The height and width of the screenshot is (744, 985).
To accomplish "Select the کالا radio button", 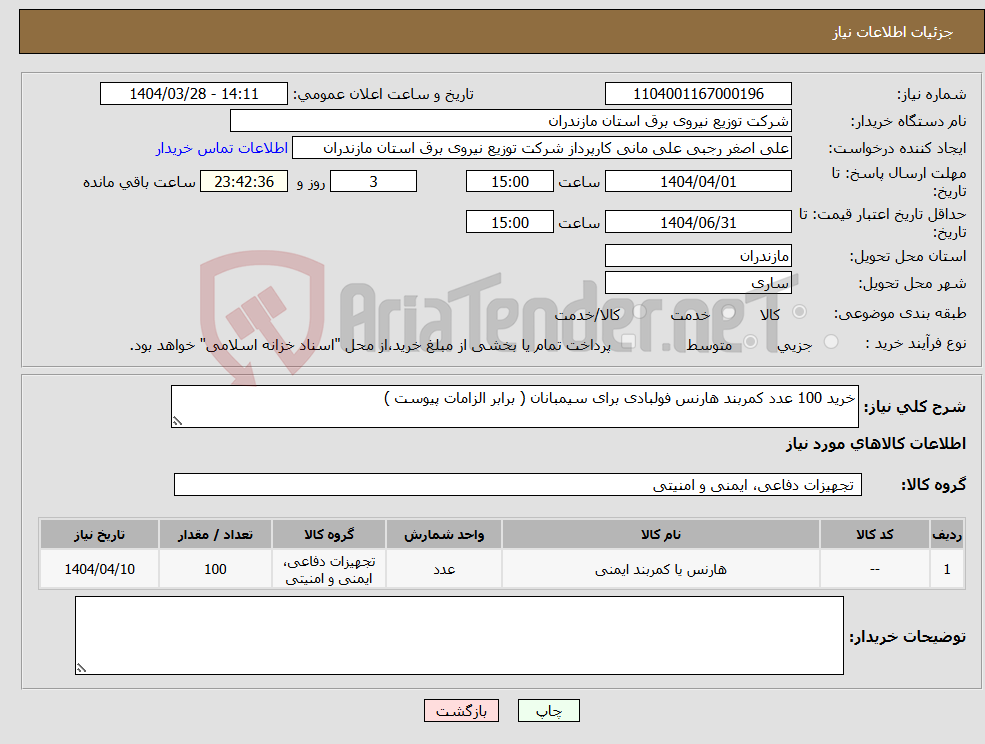I will (800, 312).
